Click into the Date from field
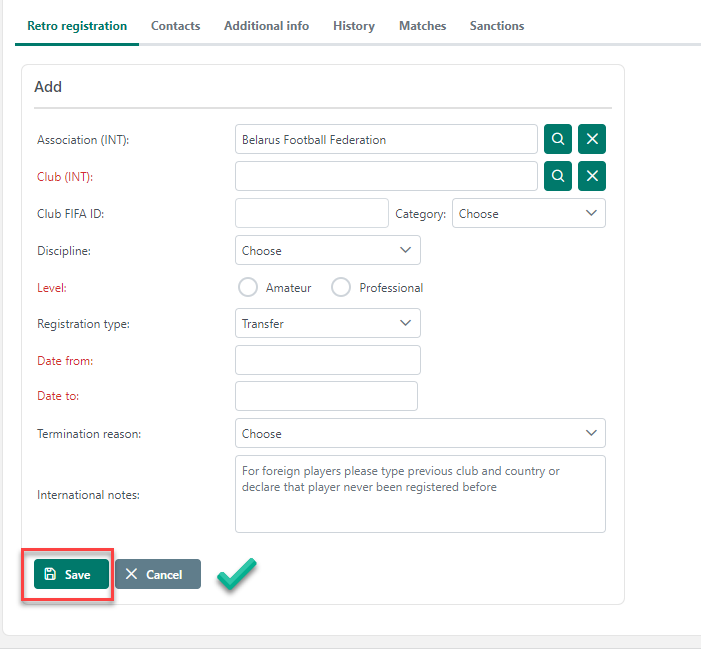This screenshot has width=701, height=653. [327, 360]
